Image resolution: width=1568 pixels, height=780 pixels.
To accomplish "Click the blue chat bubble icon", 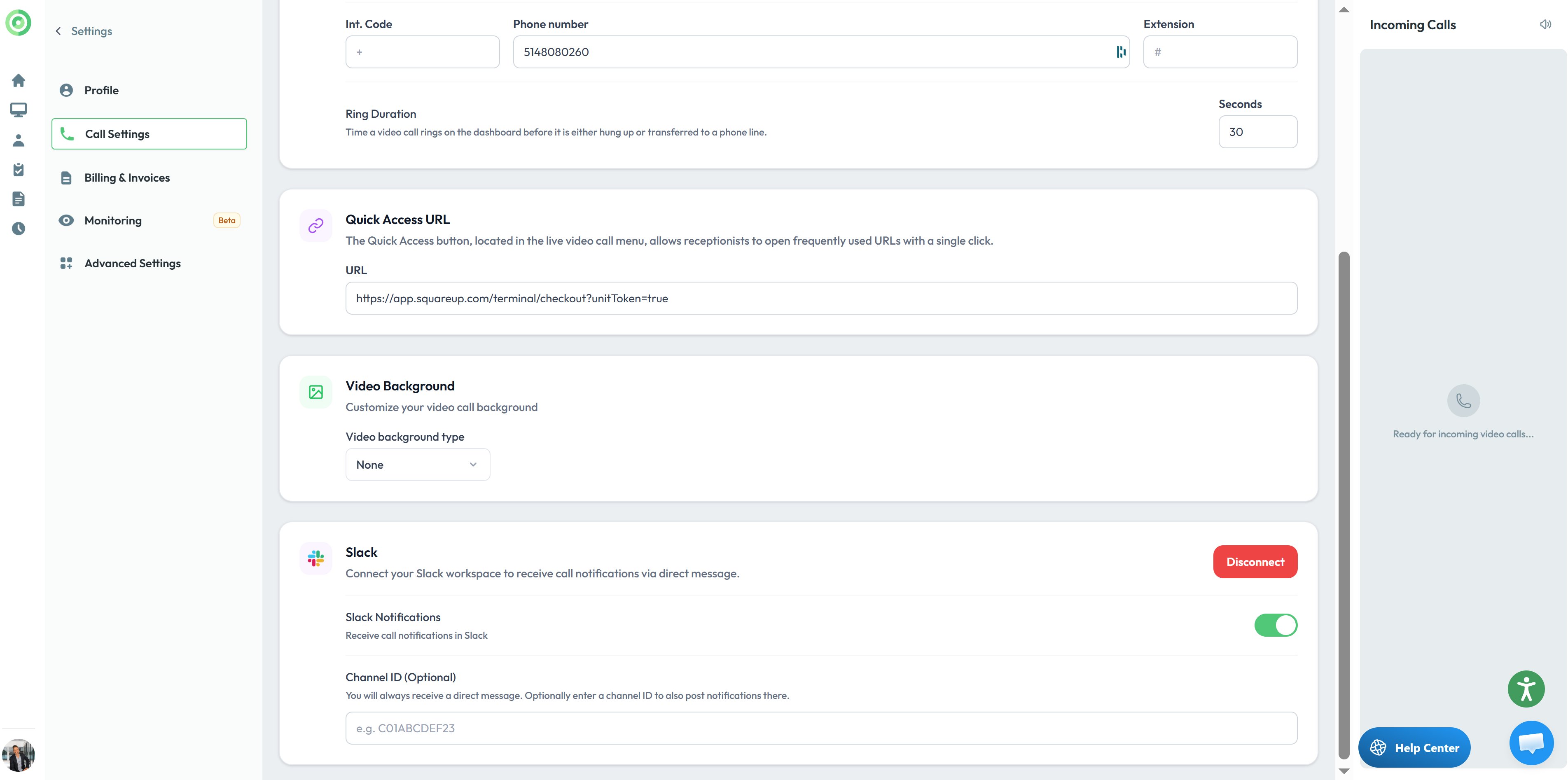I will [x=1531, y=743].
